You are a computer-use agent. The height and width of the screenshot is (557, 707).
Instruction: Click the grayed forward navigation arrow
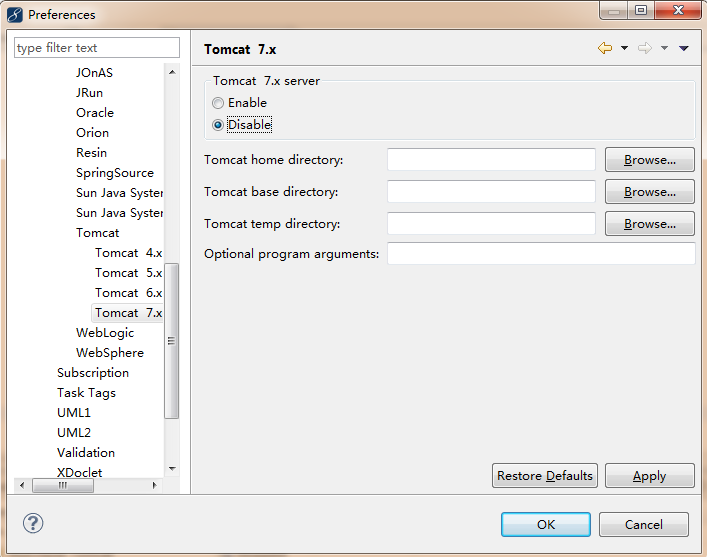tap(644, 48)
